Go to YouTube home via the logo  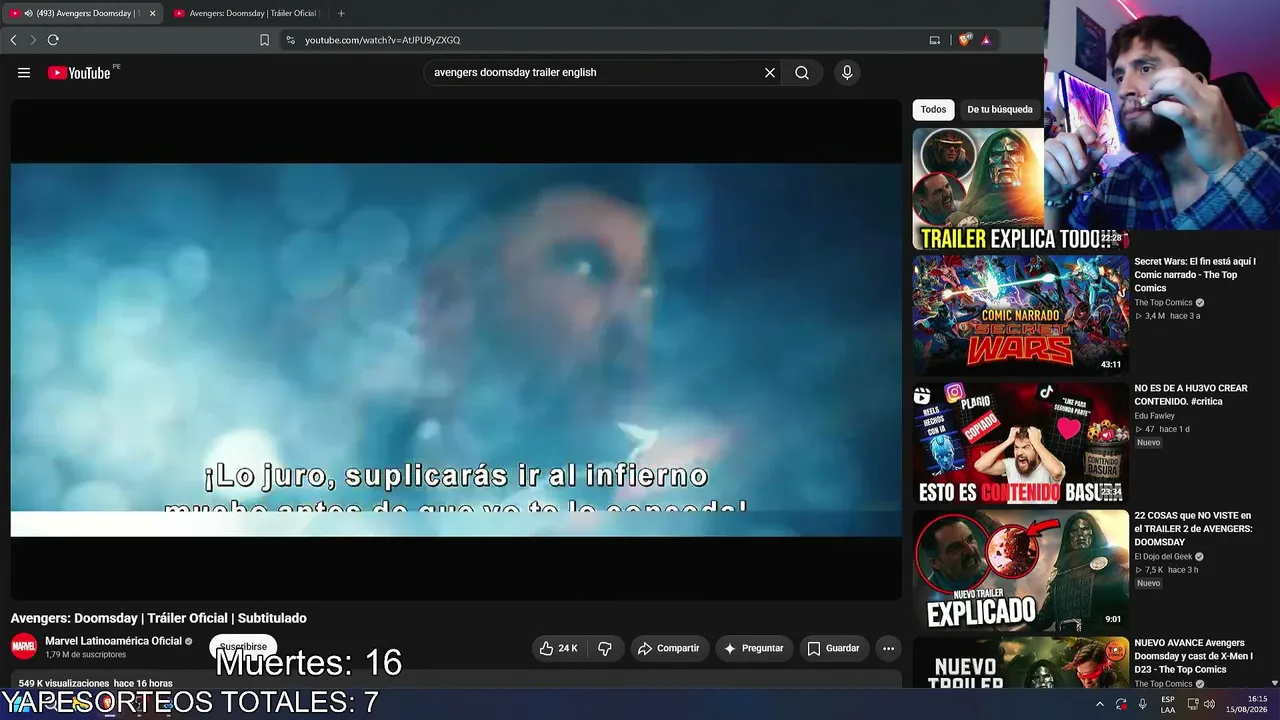click(x=79, y=73)
